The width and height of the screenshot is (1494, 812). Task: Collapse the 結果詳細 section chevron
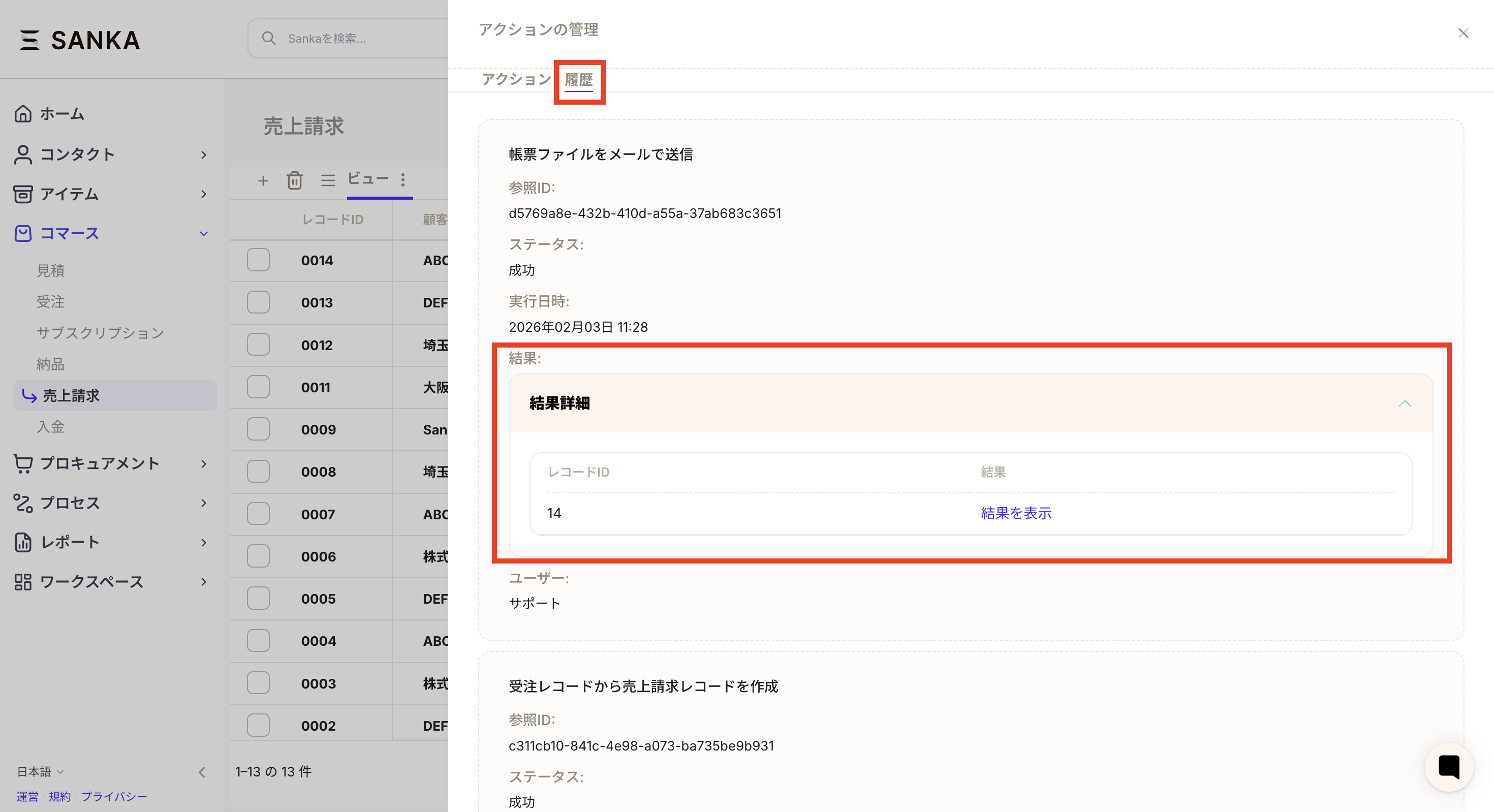coord(1404,403)
